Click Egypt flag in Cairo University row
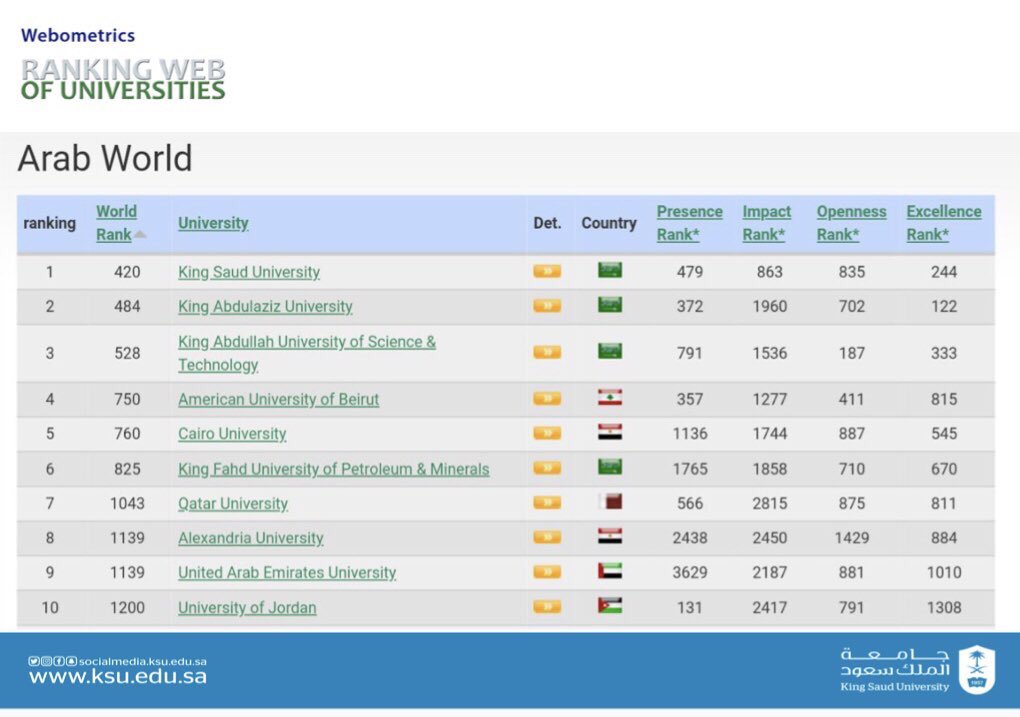This screenshot has width=1020, height=717. click(x=610, y=432)
